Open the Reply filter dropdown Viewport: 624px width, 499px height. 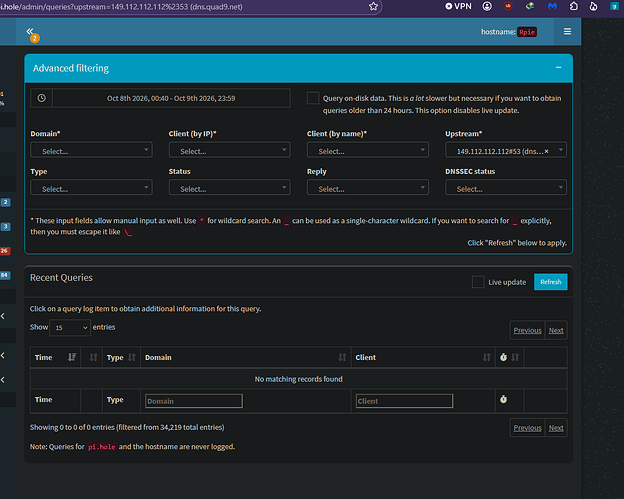(x=368, y=187)
